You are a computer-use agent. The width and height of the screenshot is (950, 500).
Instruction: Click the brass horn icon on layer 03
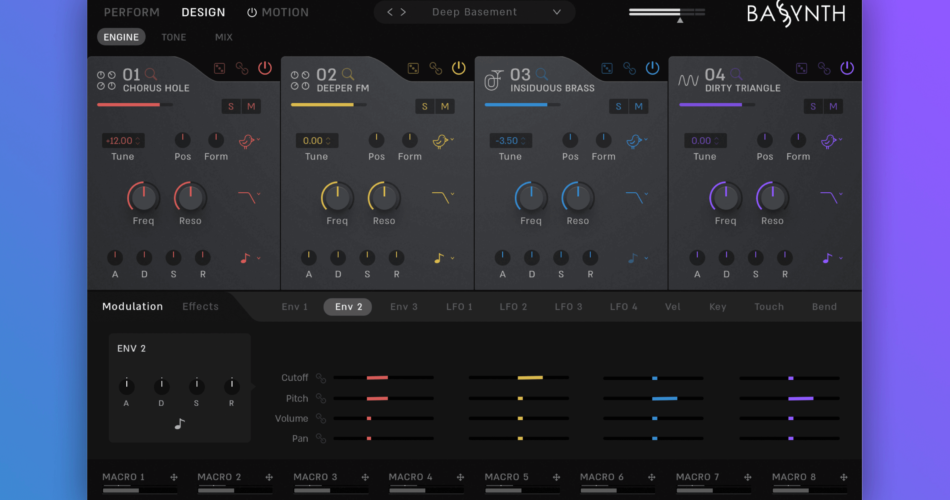pos(494,80)
